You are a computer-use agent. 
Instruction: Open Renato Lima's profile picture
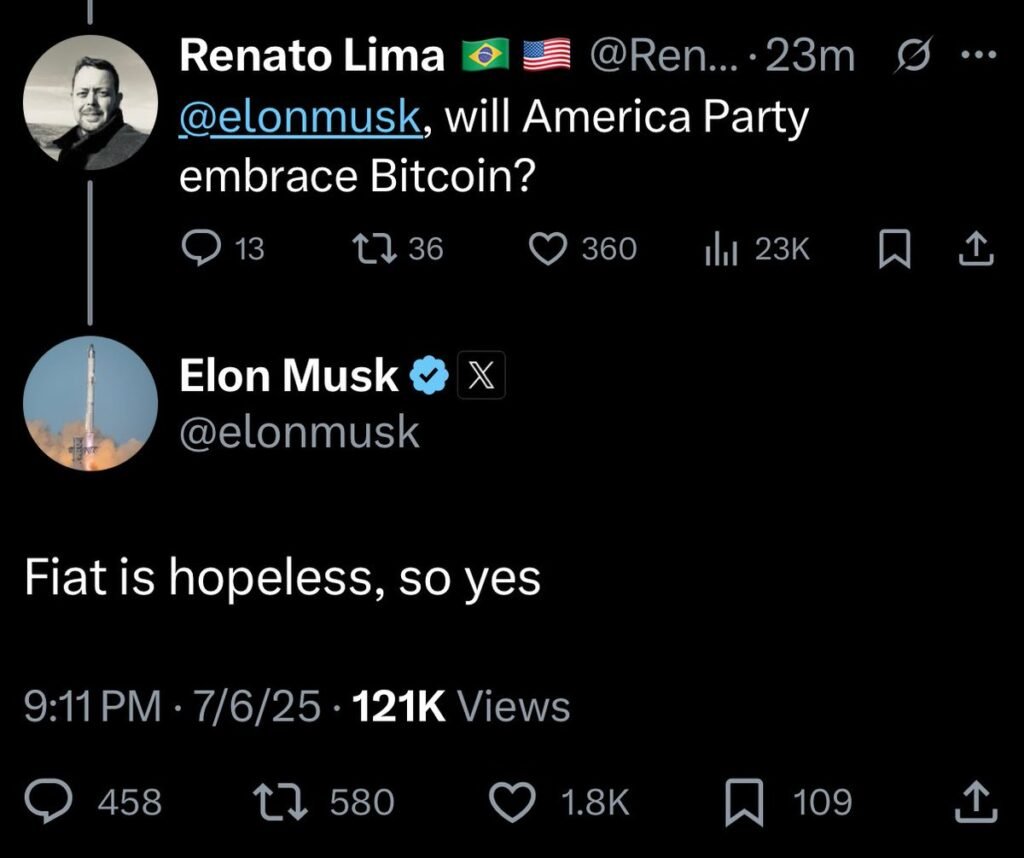[90, 103]
